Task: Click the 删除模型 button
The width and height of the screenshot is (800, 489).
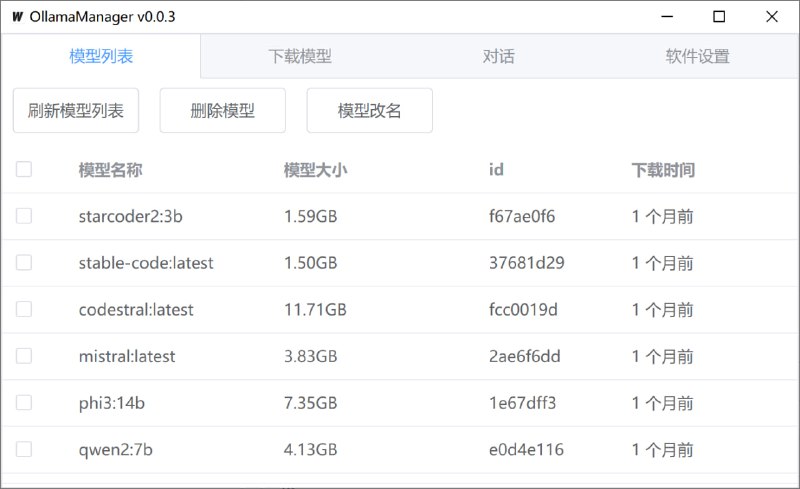Action: point(223,111)
